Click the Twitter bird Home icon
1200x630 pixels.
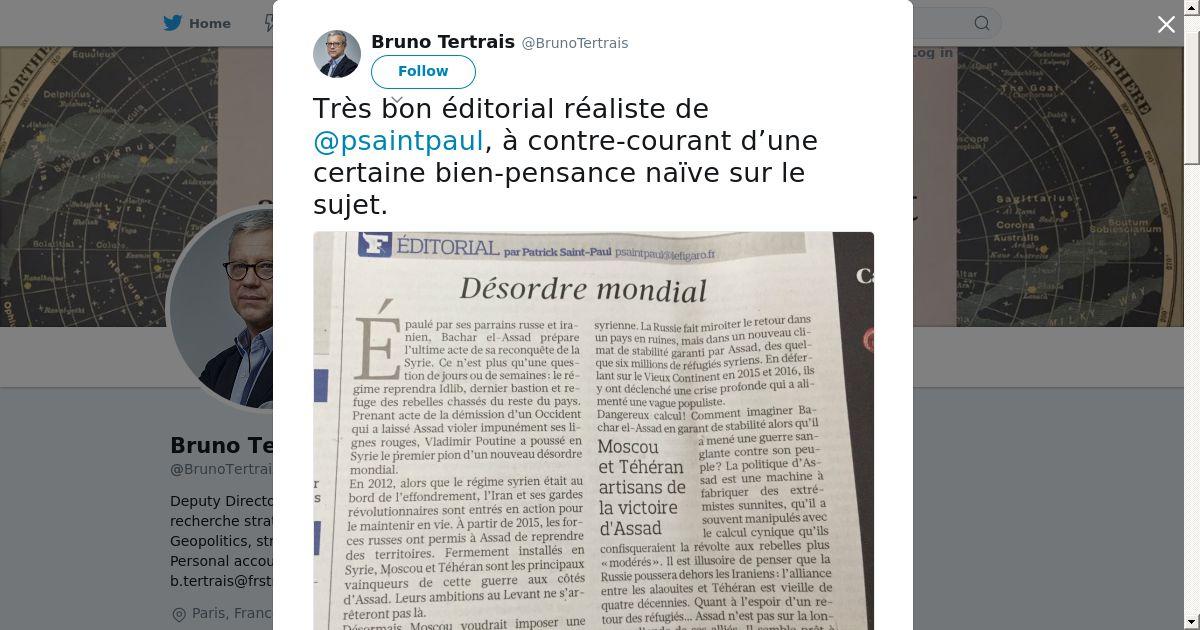point(174,23)
